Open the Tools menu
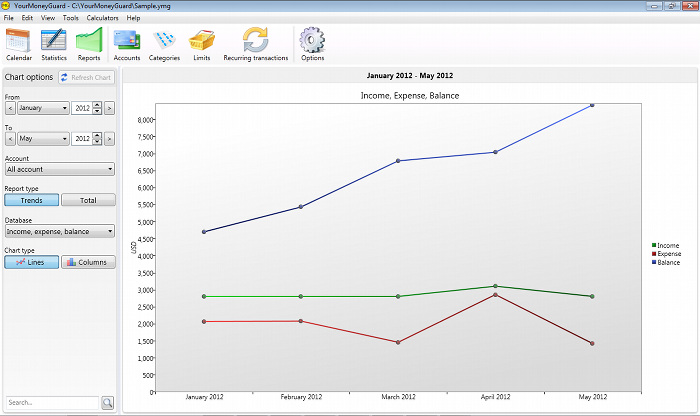This screenshot has height=416, width=700. tap(70, 18)
